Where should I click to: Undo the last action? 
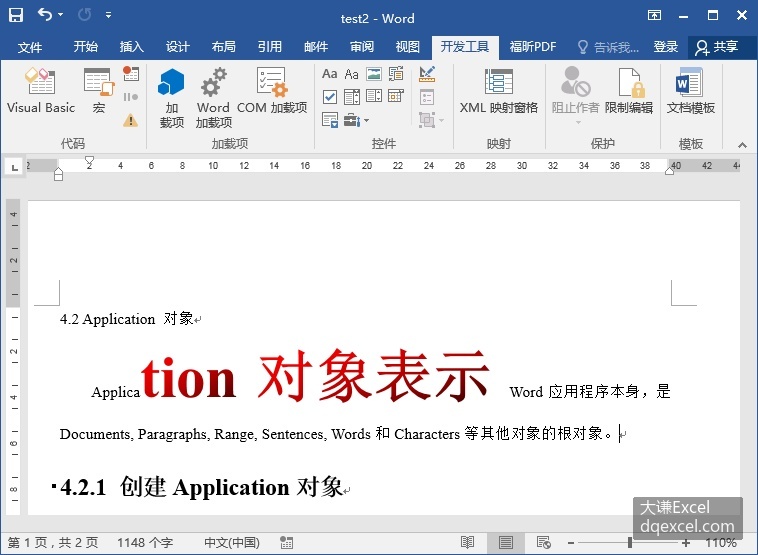44,15
